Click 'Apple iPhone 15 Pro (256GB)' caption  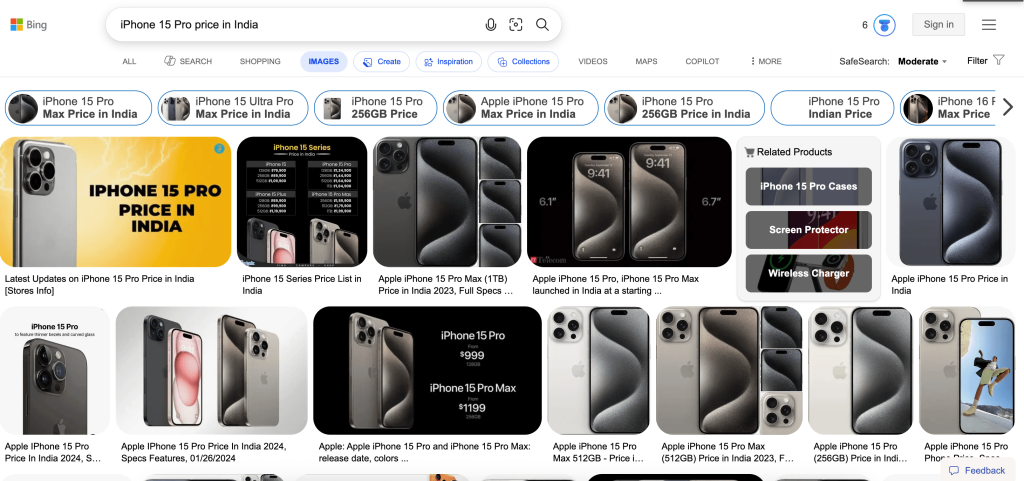click(x=860, y=452)
